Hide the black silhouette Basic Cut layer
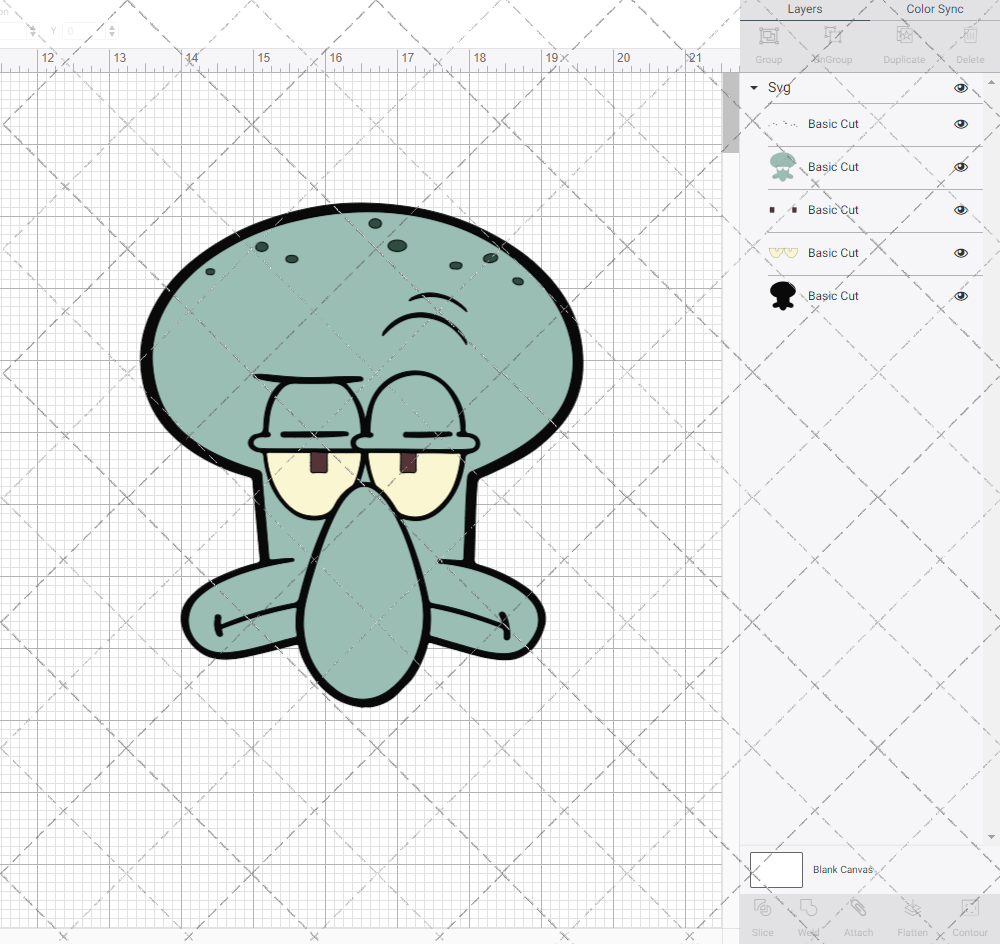Image resolution: width=1000 pixels, height=944 pixels. pos(960,296)
